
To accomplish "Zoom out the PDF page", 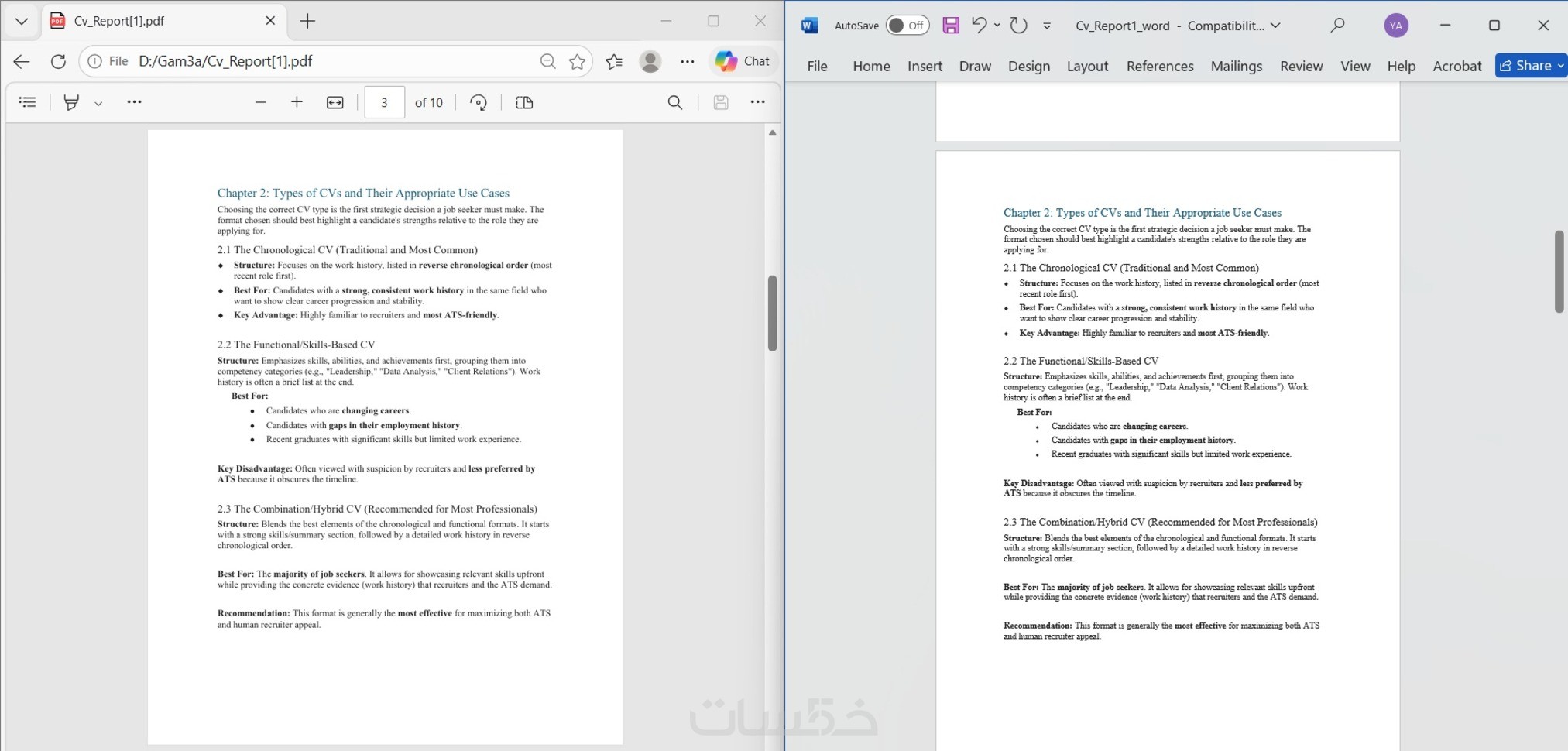I will (x=260, y=102).
